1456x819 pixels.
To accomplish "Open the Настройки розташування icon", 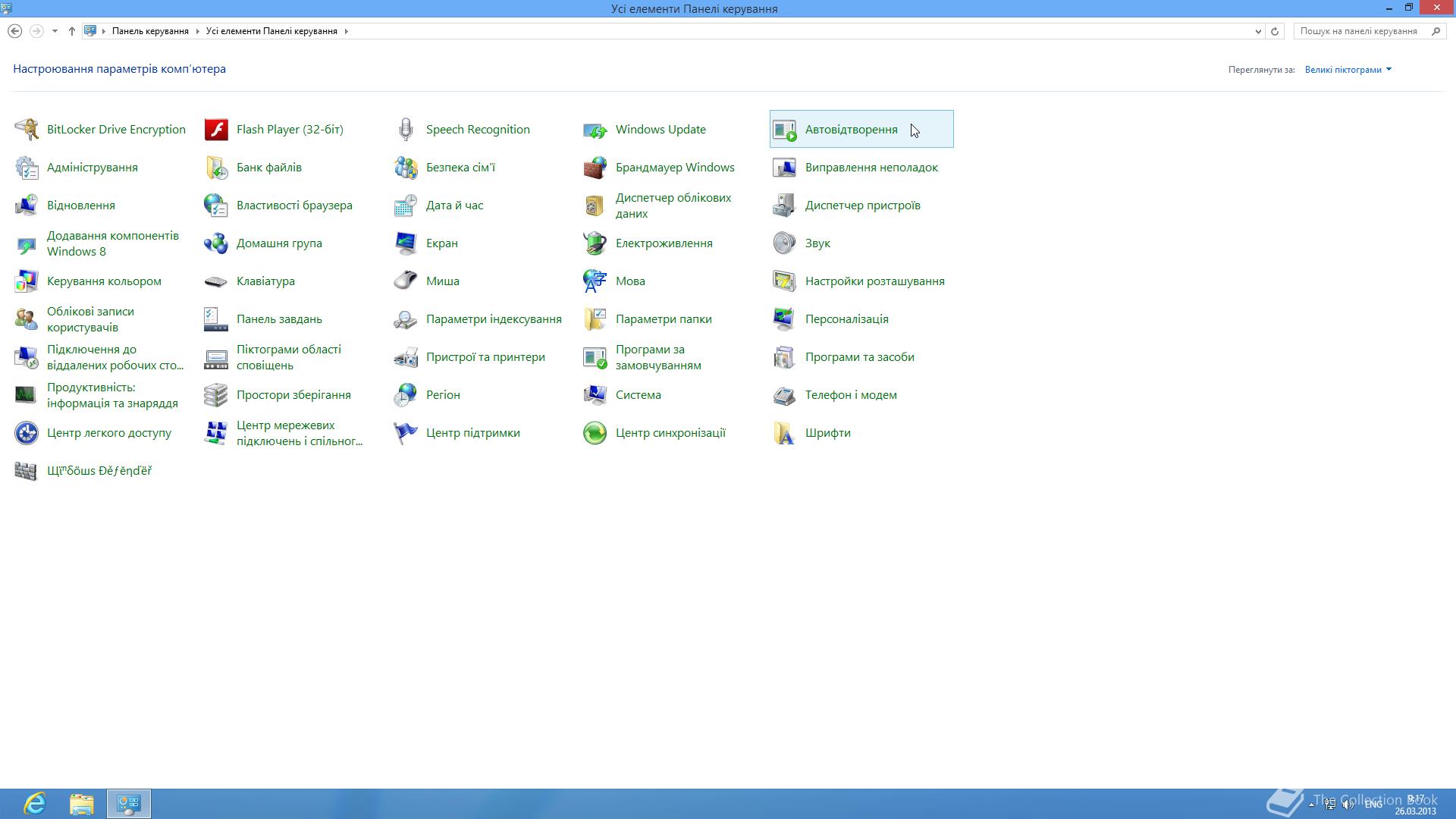I will coord(785,281).
